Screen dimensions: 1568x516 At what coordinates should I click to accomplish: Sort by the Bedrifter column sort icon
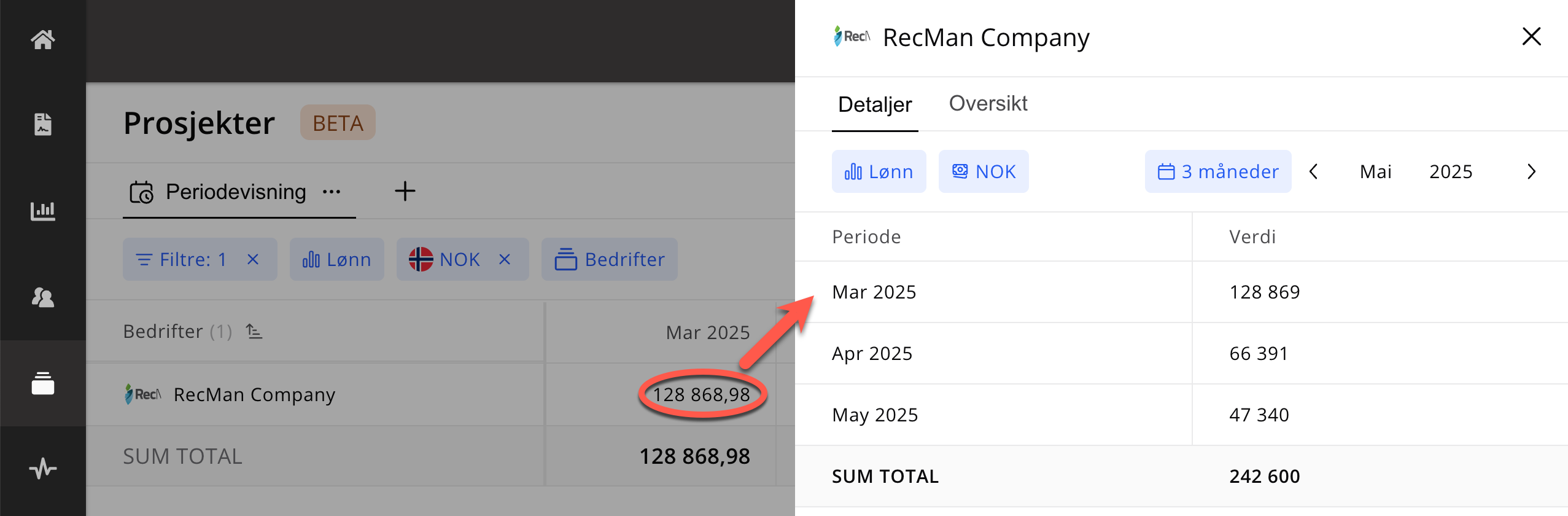pos(254,332)
